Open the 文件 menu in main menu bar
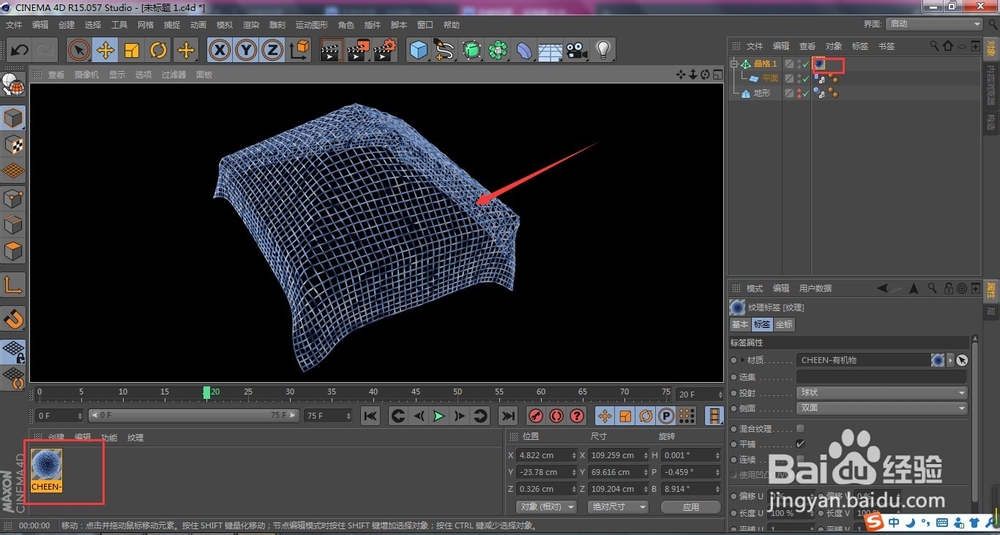Image resolution: width=1000 pixels, height=535 pixels. click(14, 25)
